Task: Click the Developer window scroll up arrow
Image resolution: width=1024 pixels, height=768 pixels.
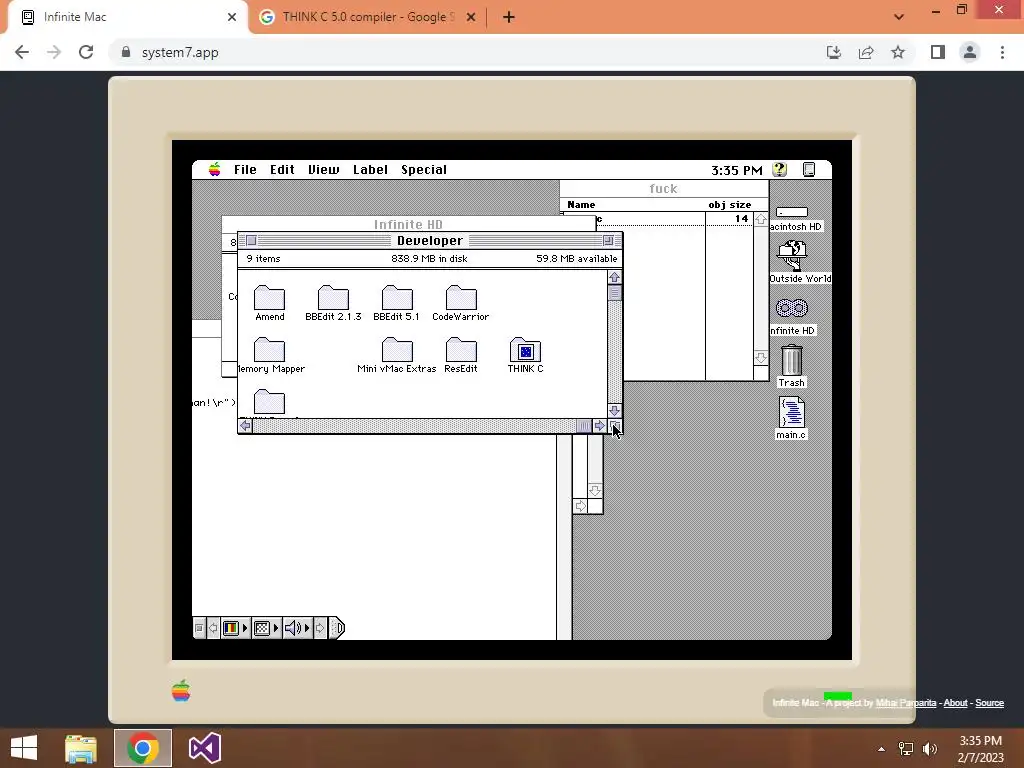Action: point(615,278)
